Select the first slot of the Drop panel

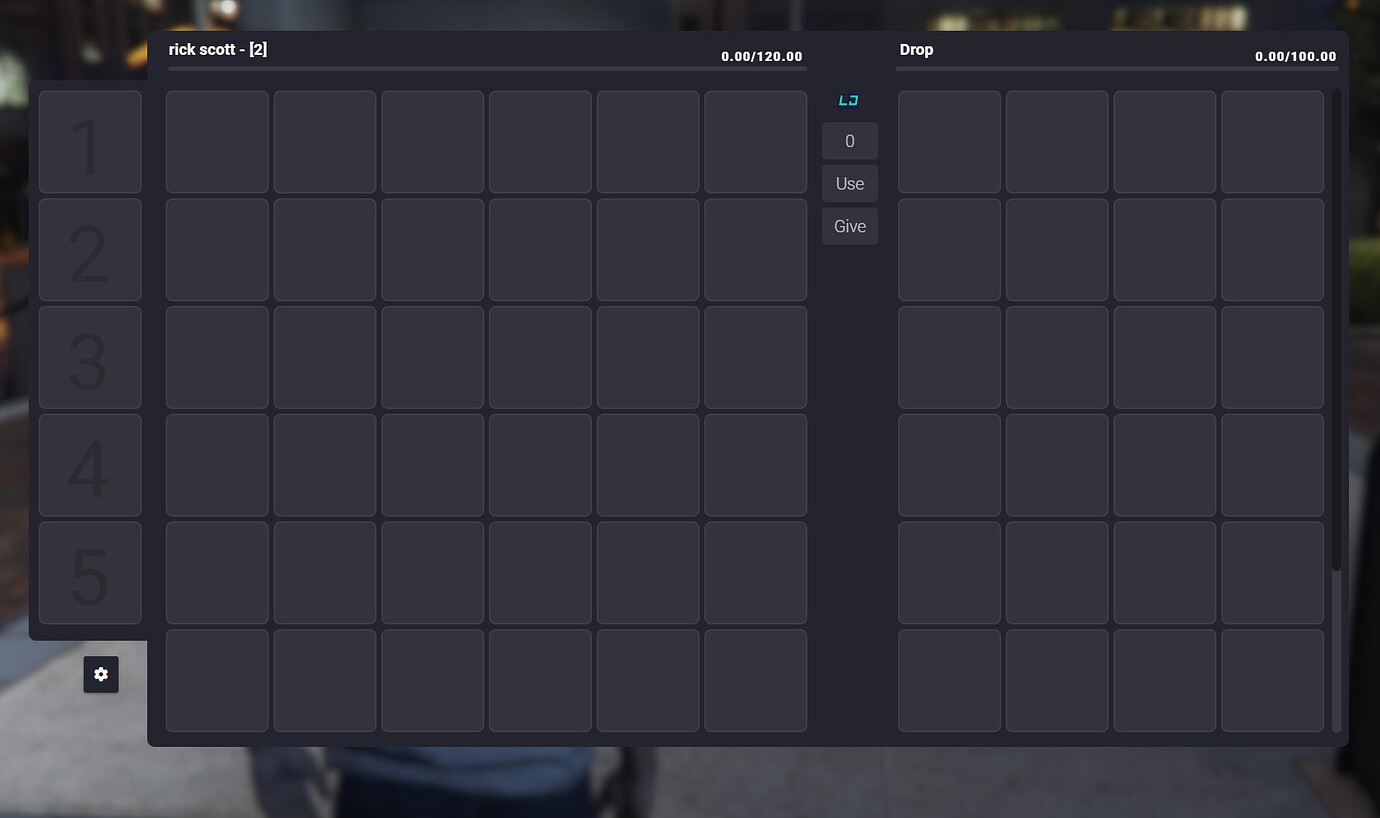pos(948,142)
